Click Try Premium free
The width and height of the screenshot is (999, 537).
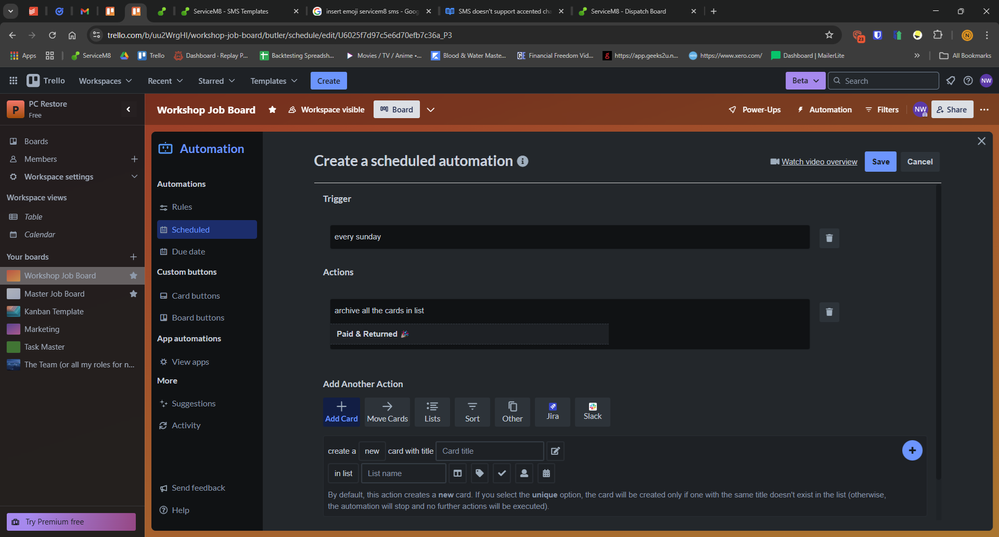(x=71, y=522)
